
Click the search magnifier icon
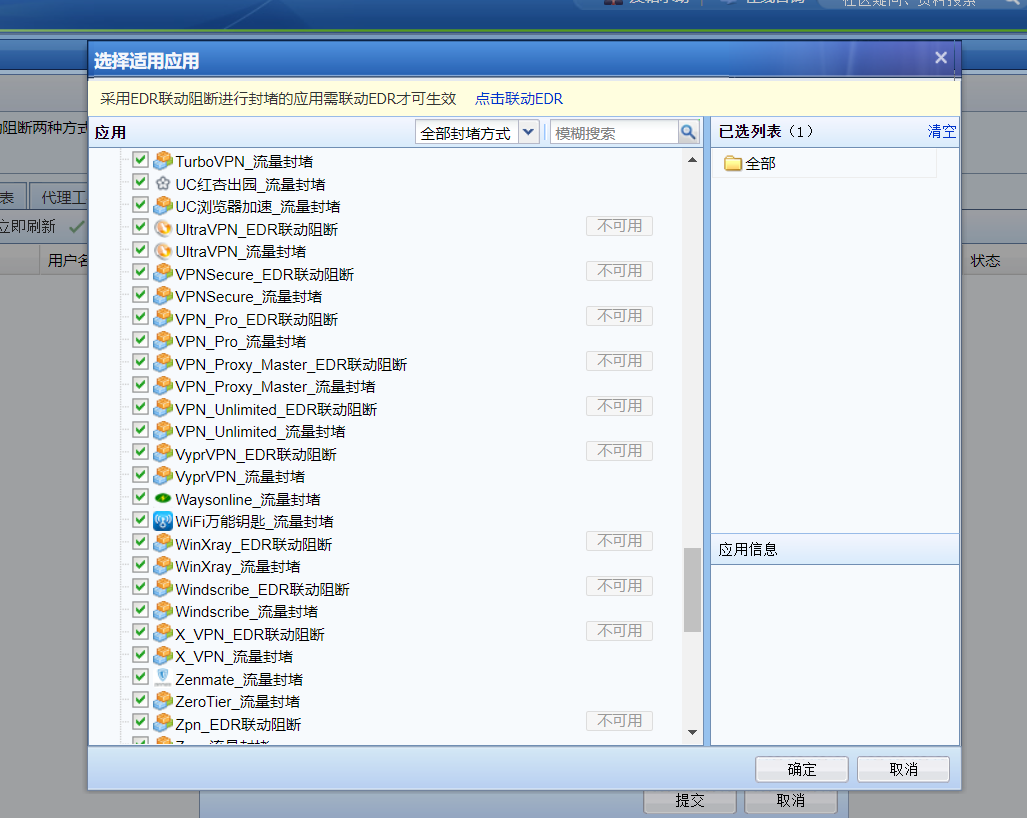[688, 133]
